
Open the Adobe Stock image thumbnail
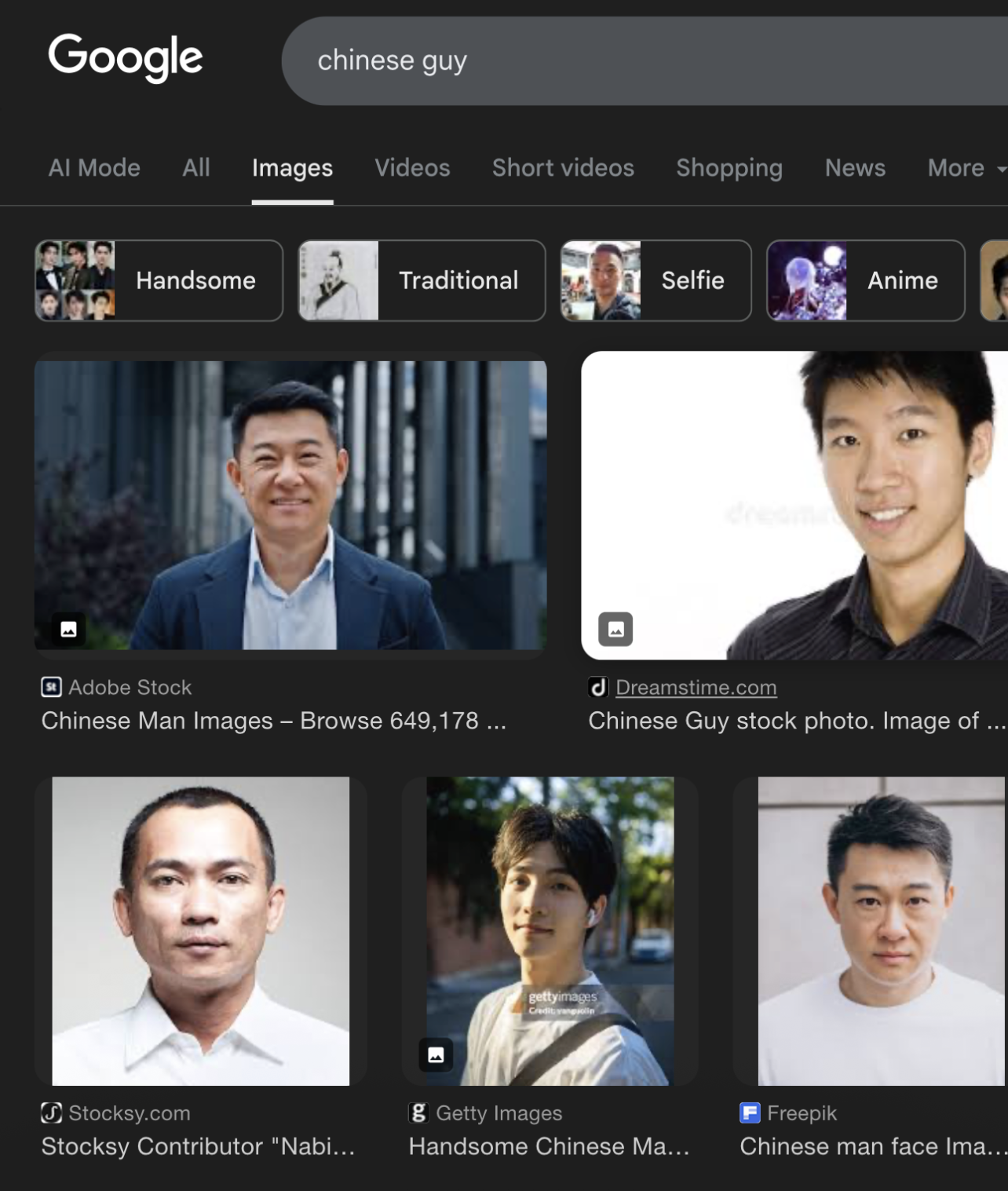tap(290, 505)
